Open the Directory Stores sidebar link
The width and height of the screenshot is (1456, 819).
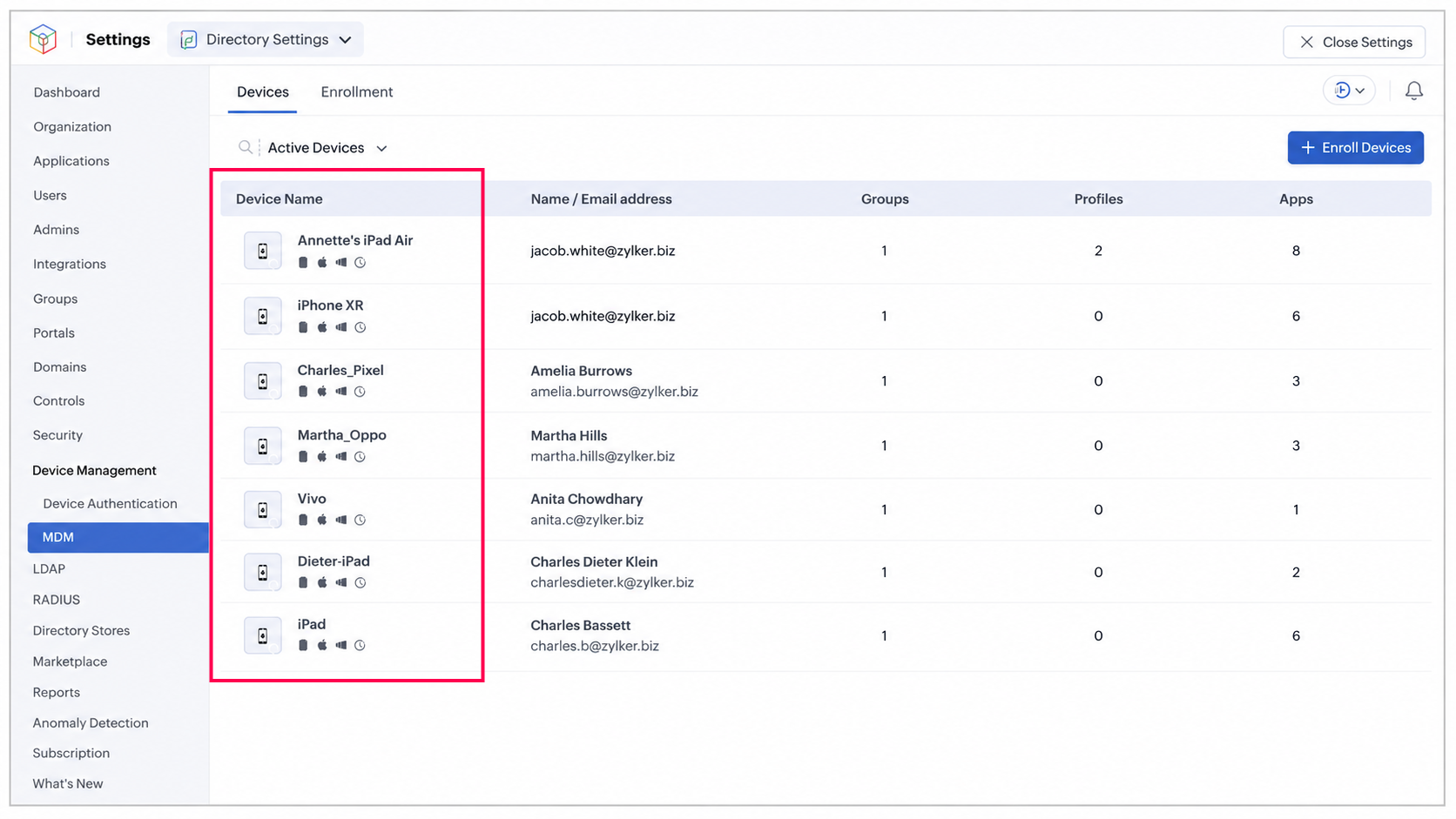point(81,630)
